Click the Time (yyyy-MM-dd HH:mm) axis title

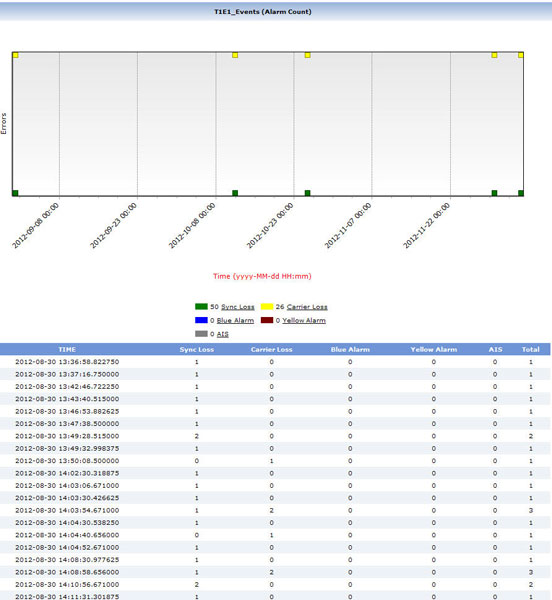point(262,276)
